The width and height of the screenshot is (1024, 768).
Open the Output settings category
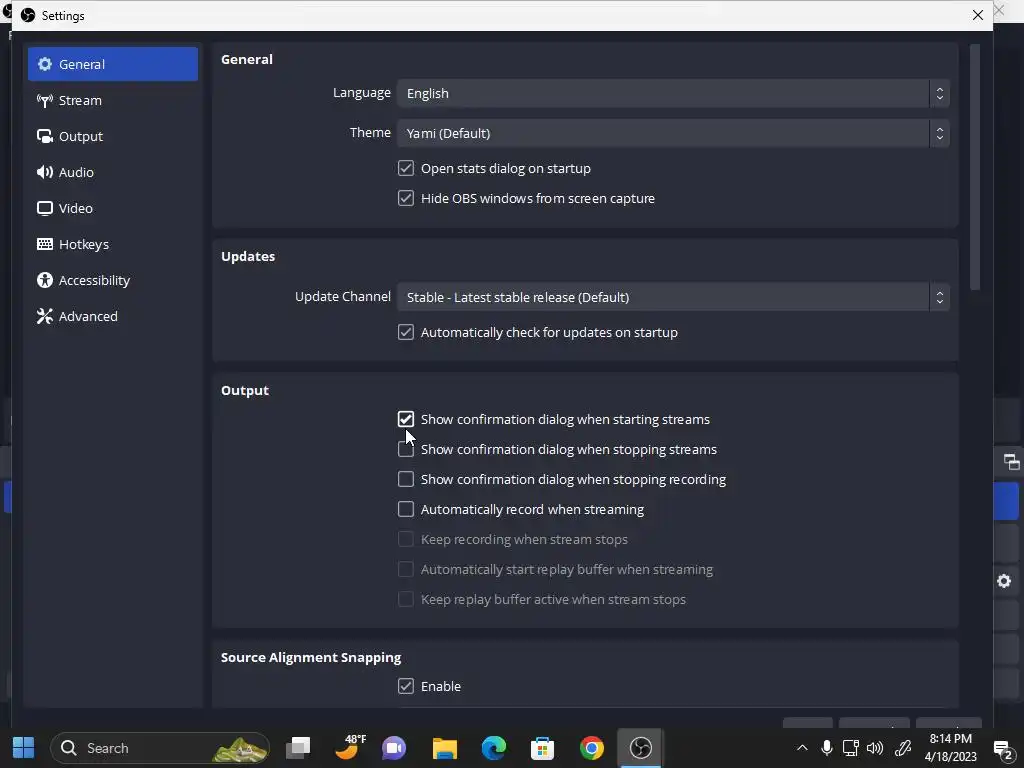pyautogui.click(x=112, y=136)
